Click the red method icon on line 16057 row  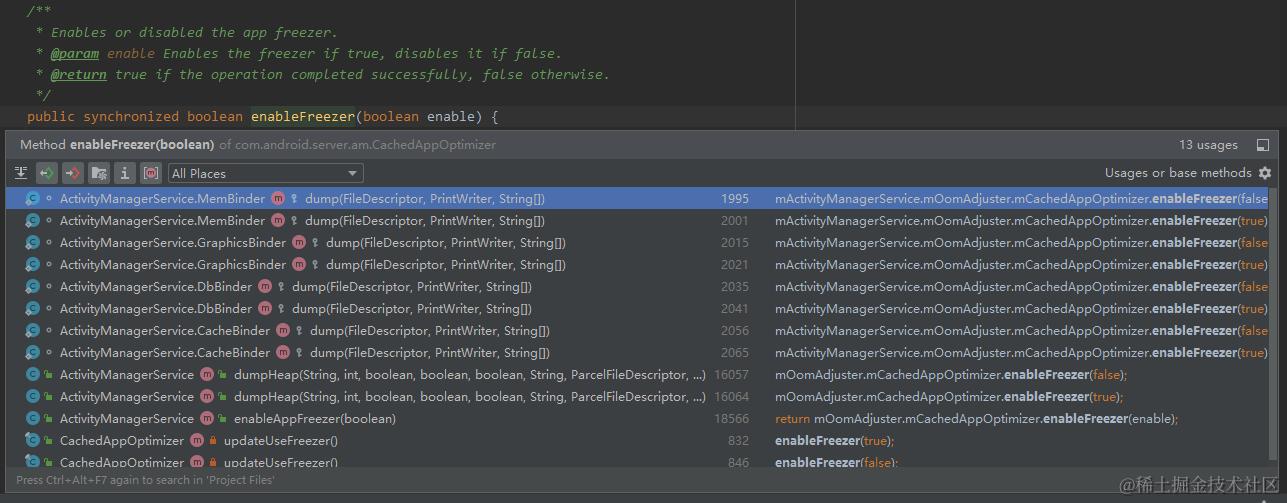[207, 375]
